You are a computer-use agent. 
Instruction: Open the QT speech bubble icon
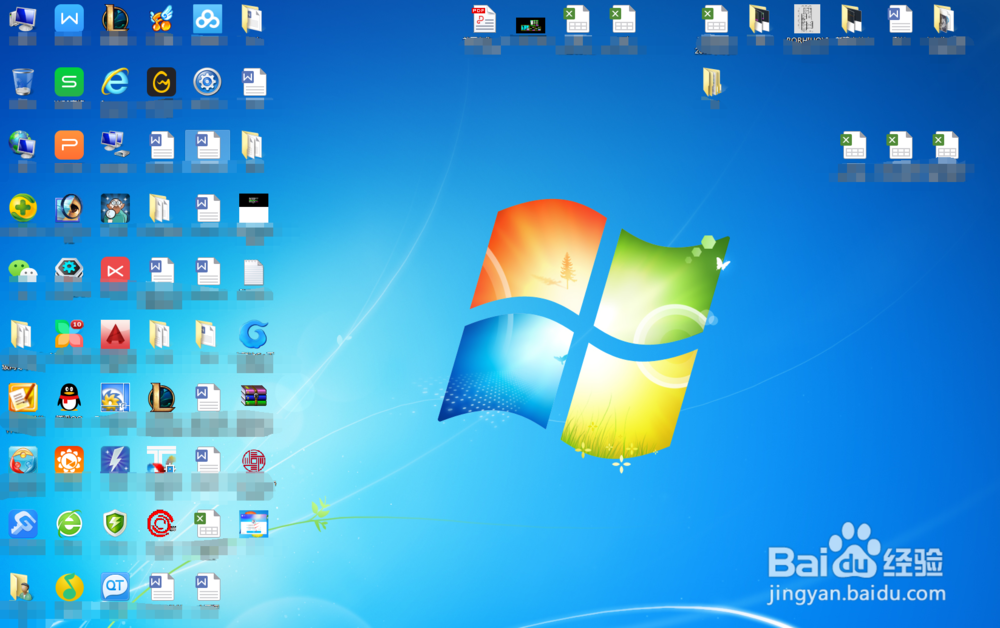115,587
